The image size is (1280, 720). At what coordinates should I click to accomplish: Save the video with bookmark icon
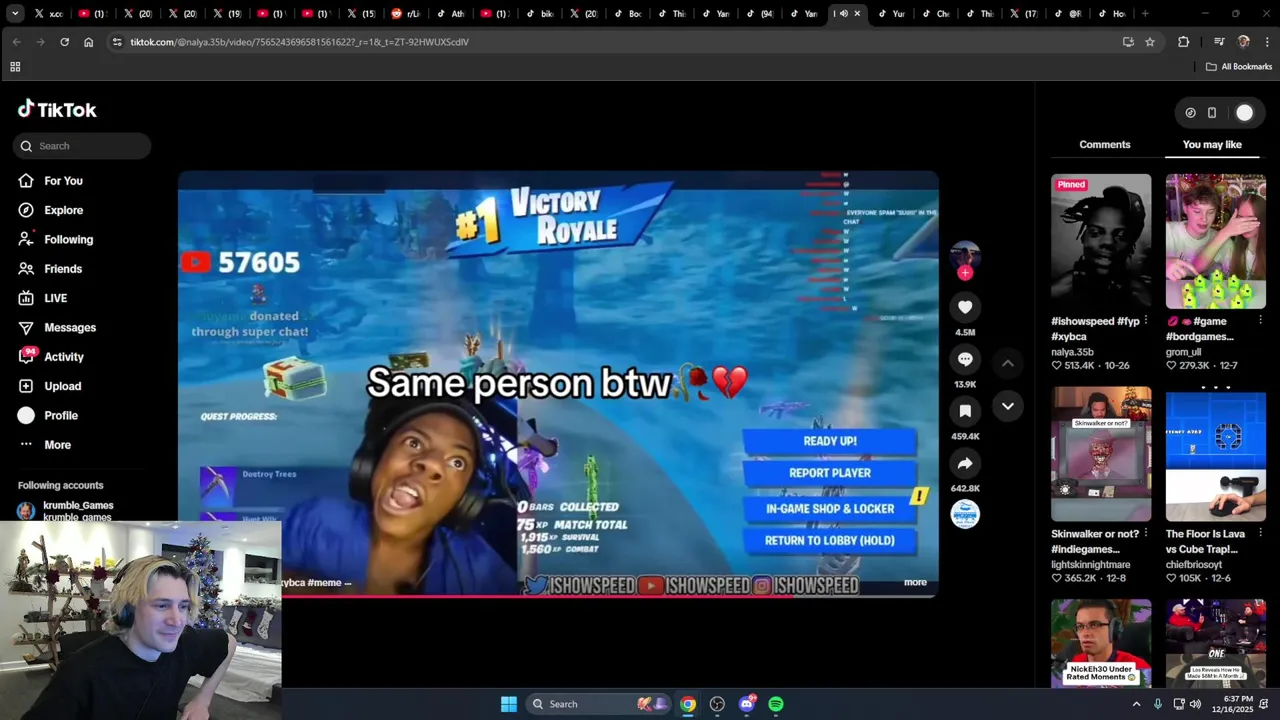click(x=965, y=411)
